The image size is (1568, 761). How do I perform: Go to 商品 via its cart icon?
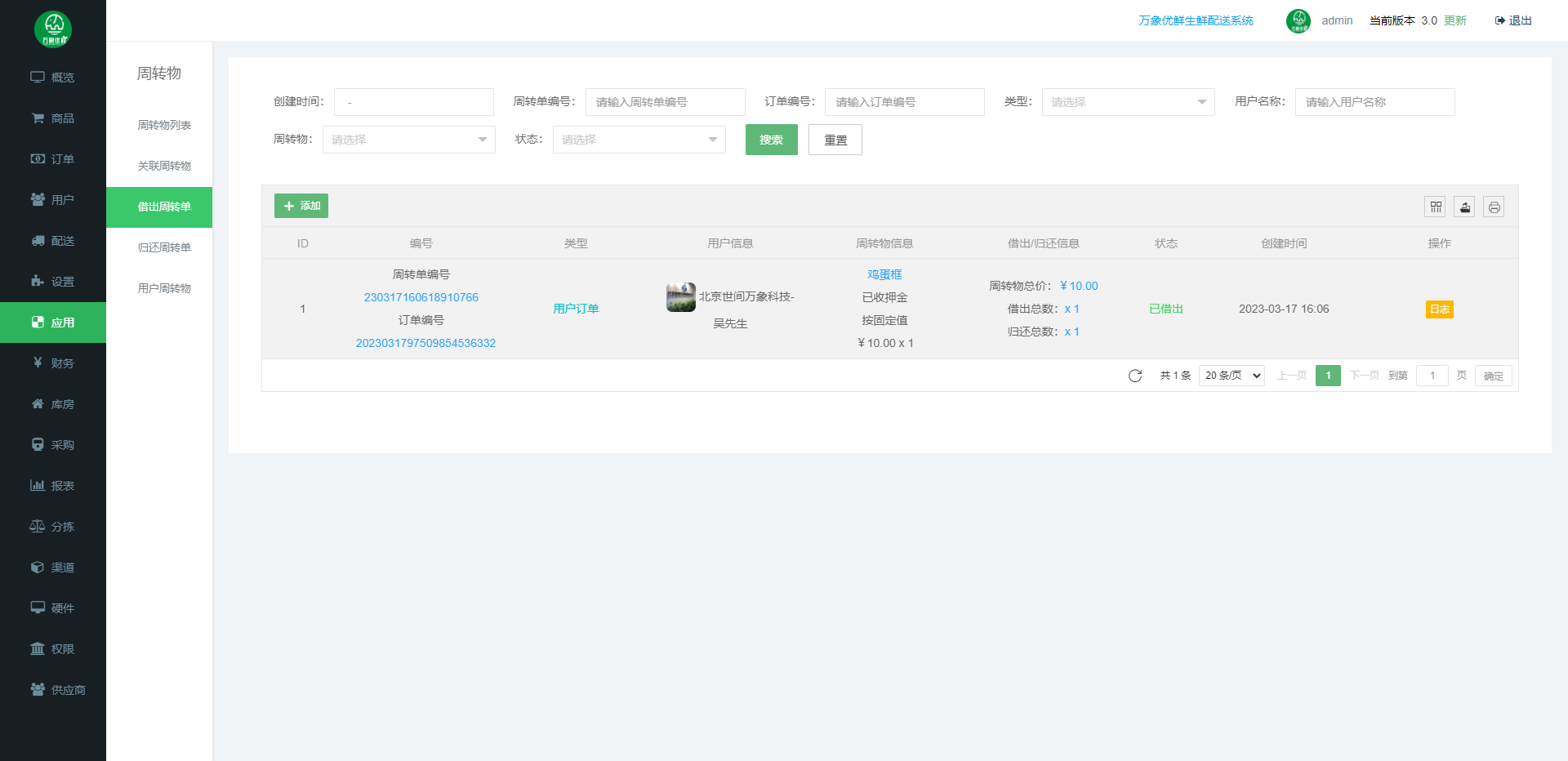38,118
